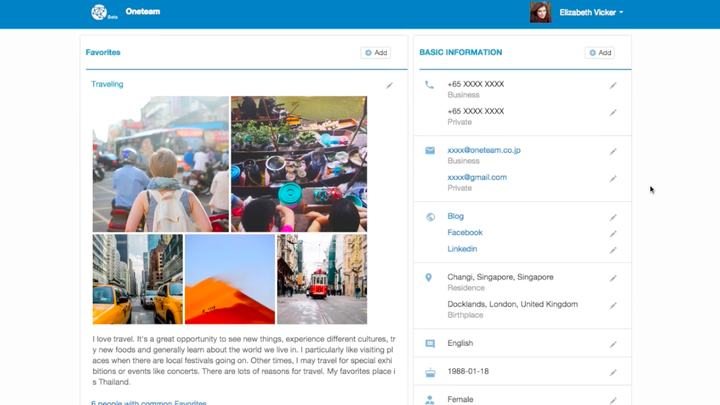Viewport: 720px width, 405px height.
Task: Click the English language value
Action: pyautogui.click(x=460, y=343)
